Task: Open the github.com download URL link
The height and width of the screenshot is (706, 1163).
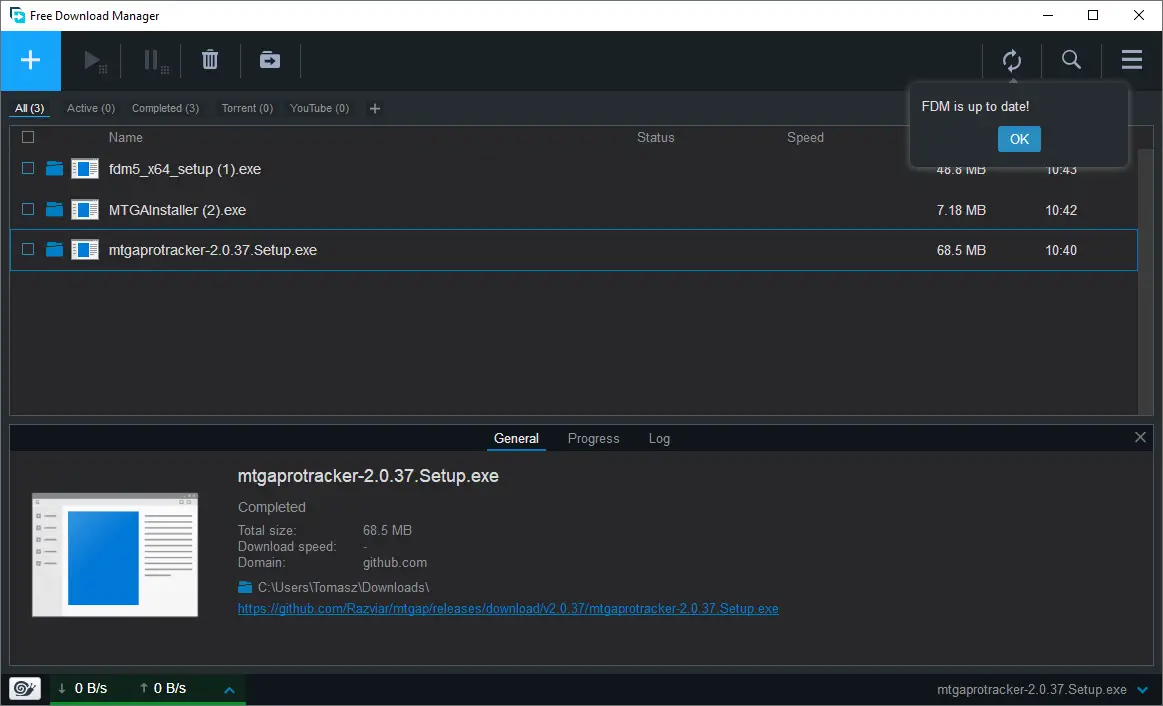Action: [x=508, y=608]
